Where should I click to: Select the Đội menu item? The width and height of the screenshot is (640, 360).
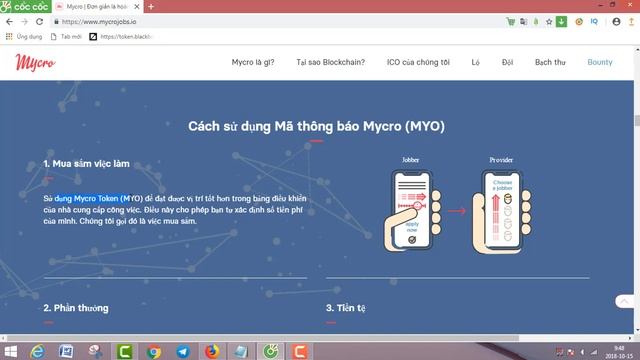pyautogui.click(x=507, y=62)
